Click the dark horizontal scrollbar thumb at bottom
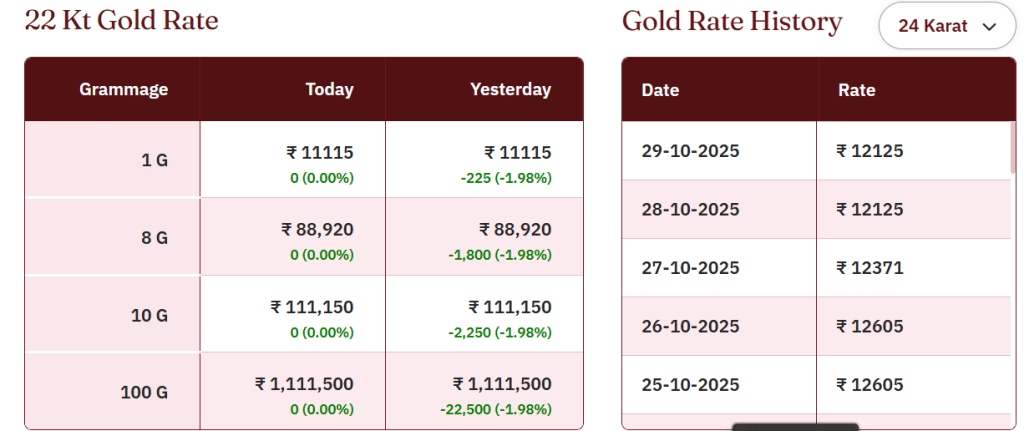Image resolution: width=1024 pixels, height=431 pixels. [795, 427]
